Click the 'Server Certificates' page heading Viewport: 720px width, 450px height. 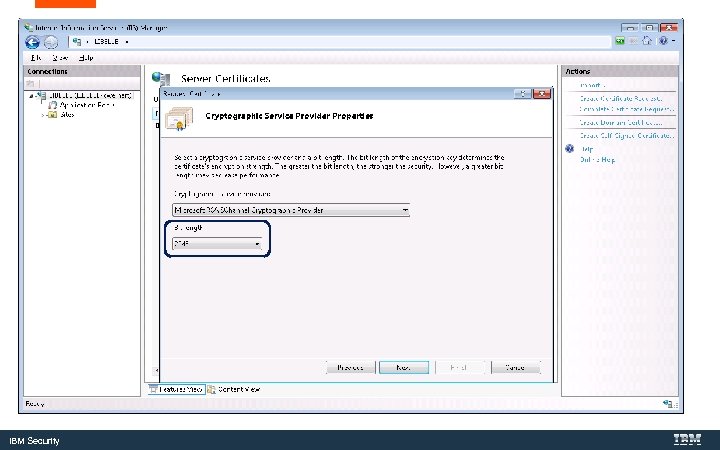[x=225, y=79]
